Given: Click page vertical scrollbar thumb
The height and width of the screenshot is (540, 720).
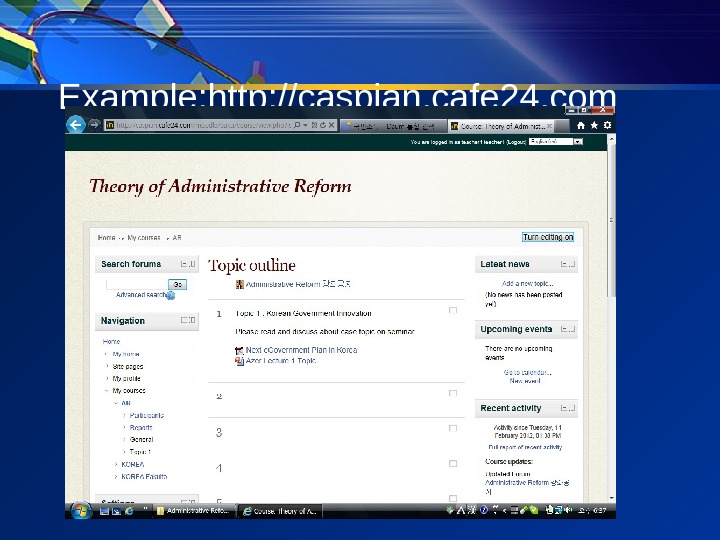Looking at the screenshot, I should (611, 221).
